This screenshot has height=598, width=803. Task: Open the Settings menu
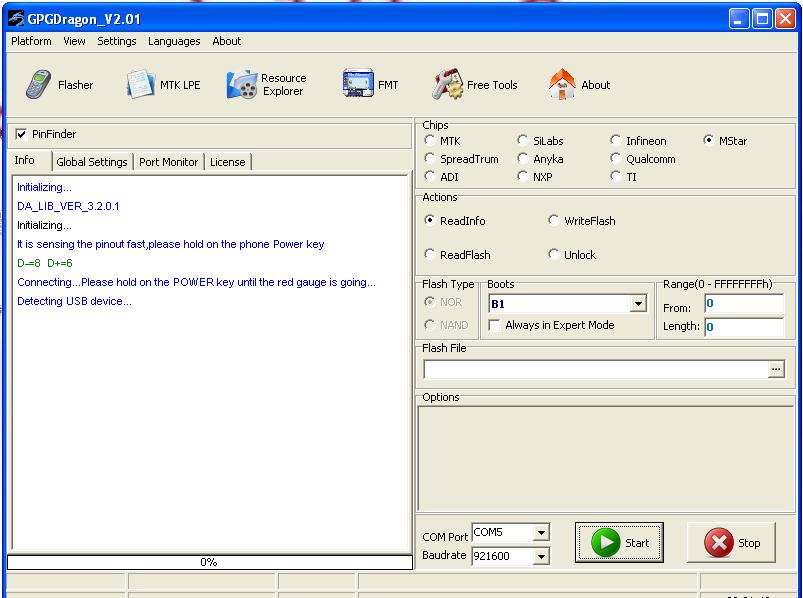click(117, 41)
